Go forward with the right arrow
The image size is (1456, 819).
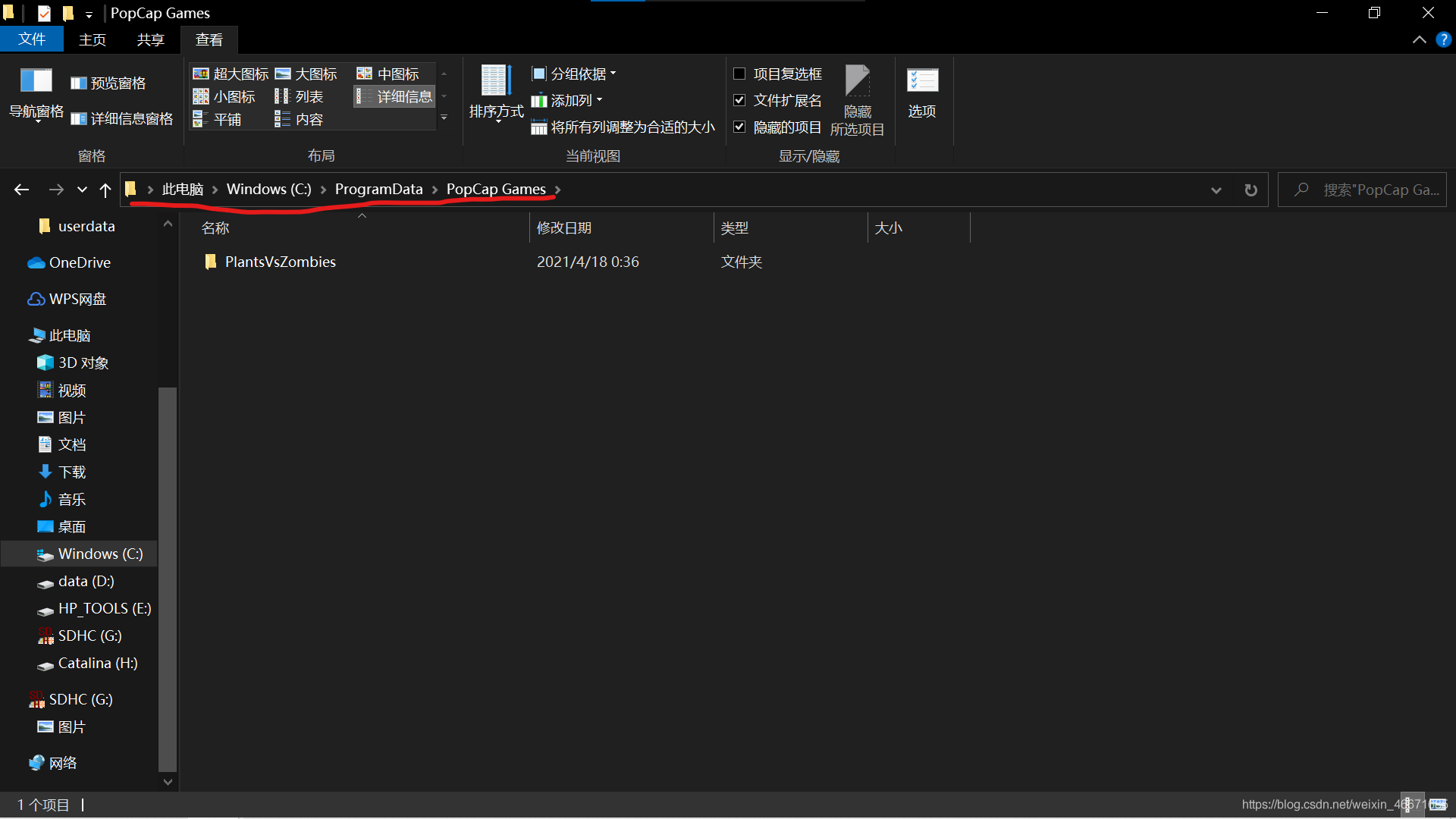tap(56, 190)
